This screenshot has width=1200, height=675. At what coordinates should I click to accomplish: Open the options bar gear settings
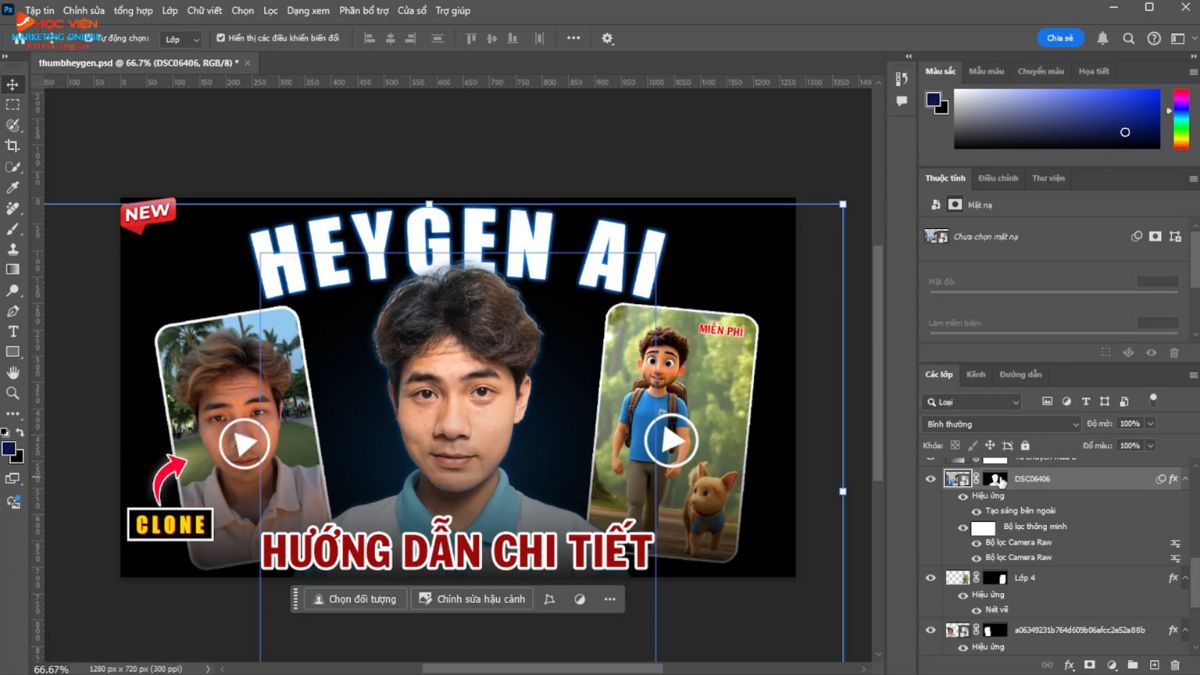(x=607, y=38)
